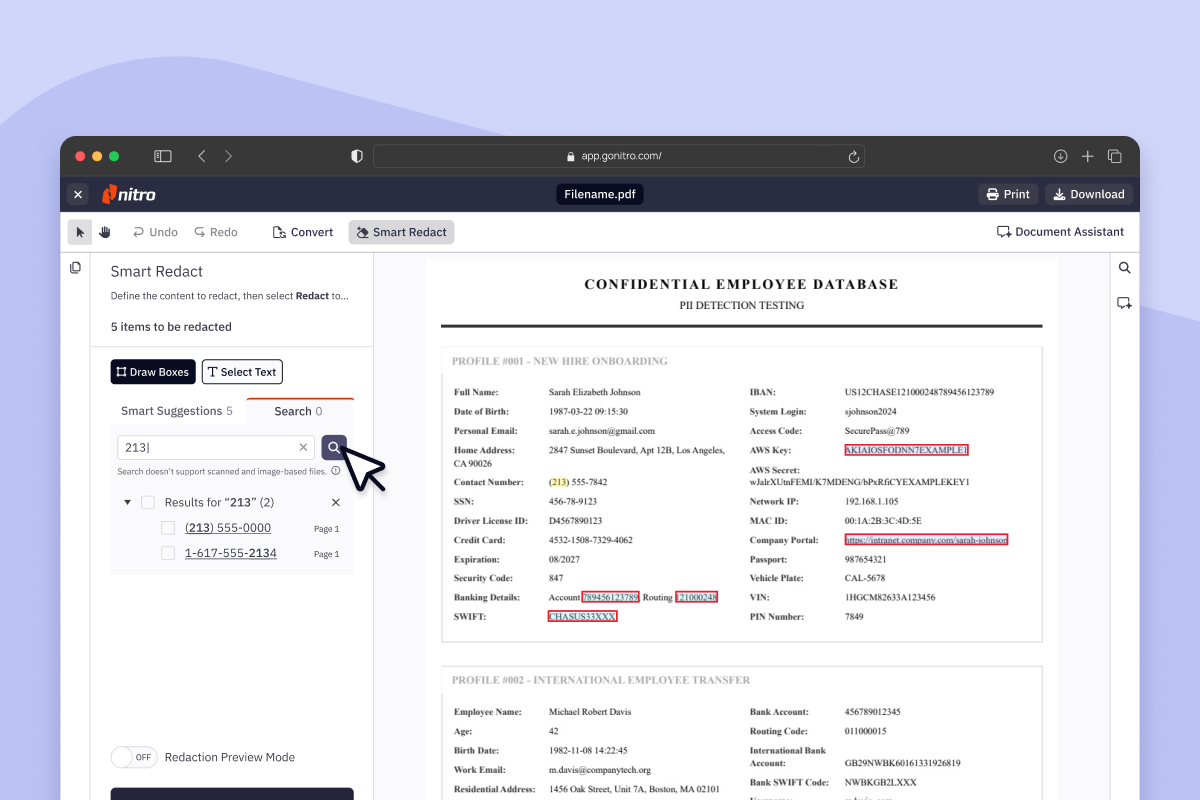This screenshot has height=800, width=1200.
Task: Click the browser privacy shield icon
Action: tap(357, 156)
